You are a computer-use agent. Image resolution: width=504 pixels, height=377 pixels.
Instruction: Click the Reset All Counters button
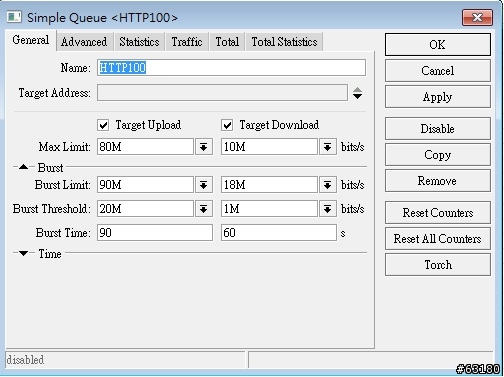[438, 239]
